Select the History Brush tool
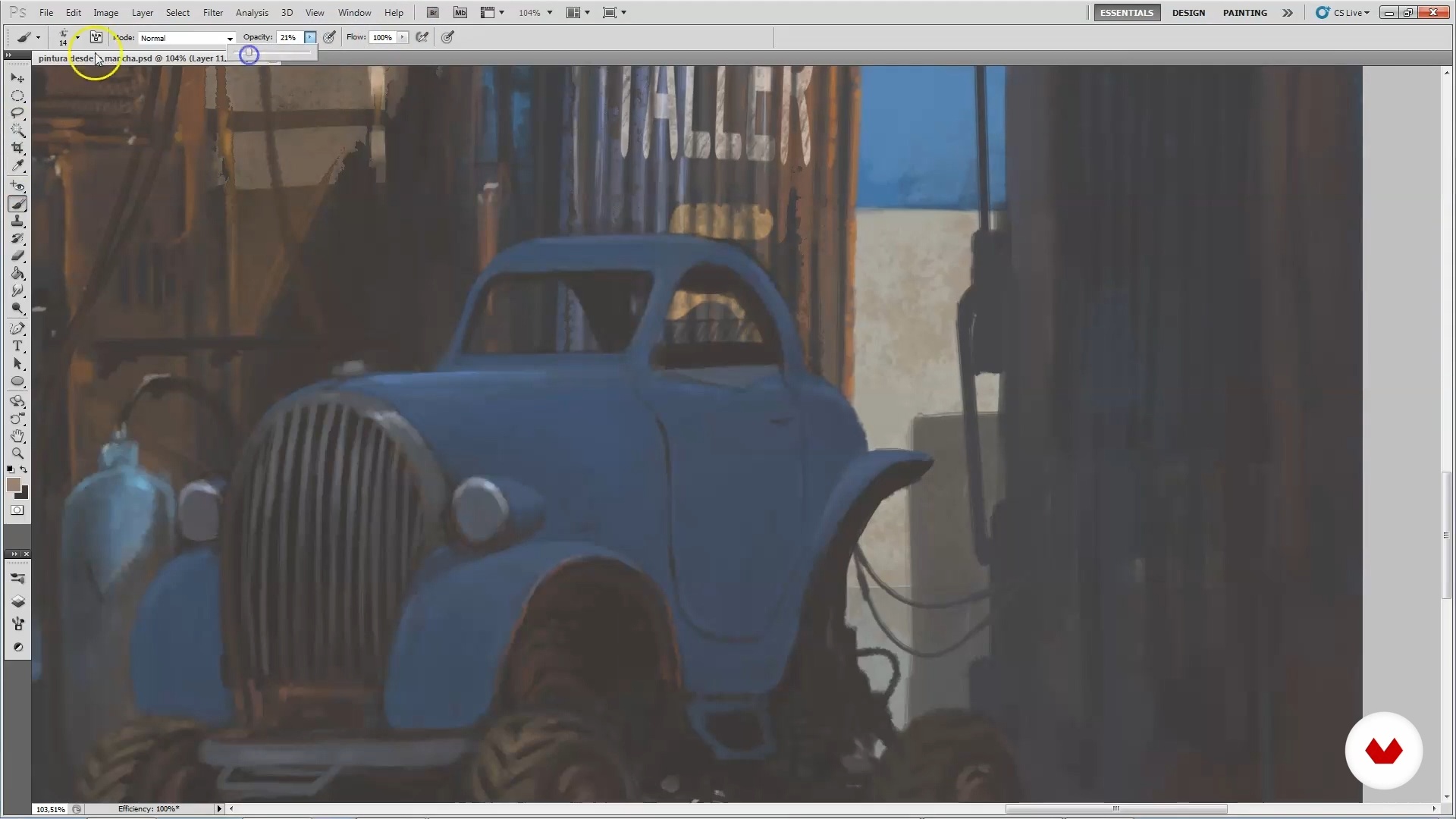The image size is (1456, 819). (x=17, y=239)
